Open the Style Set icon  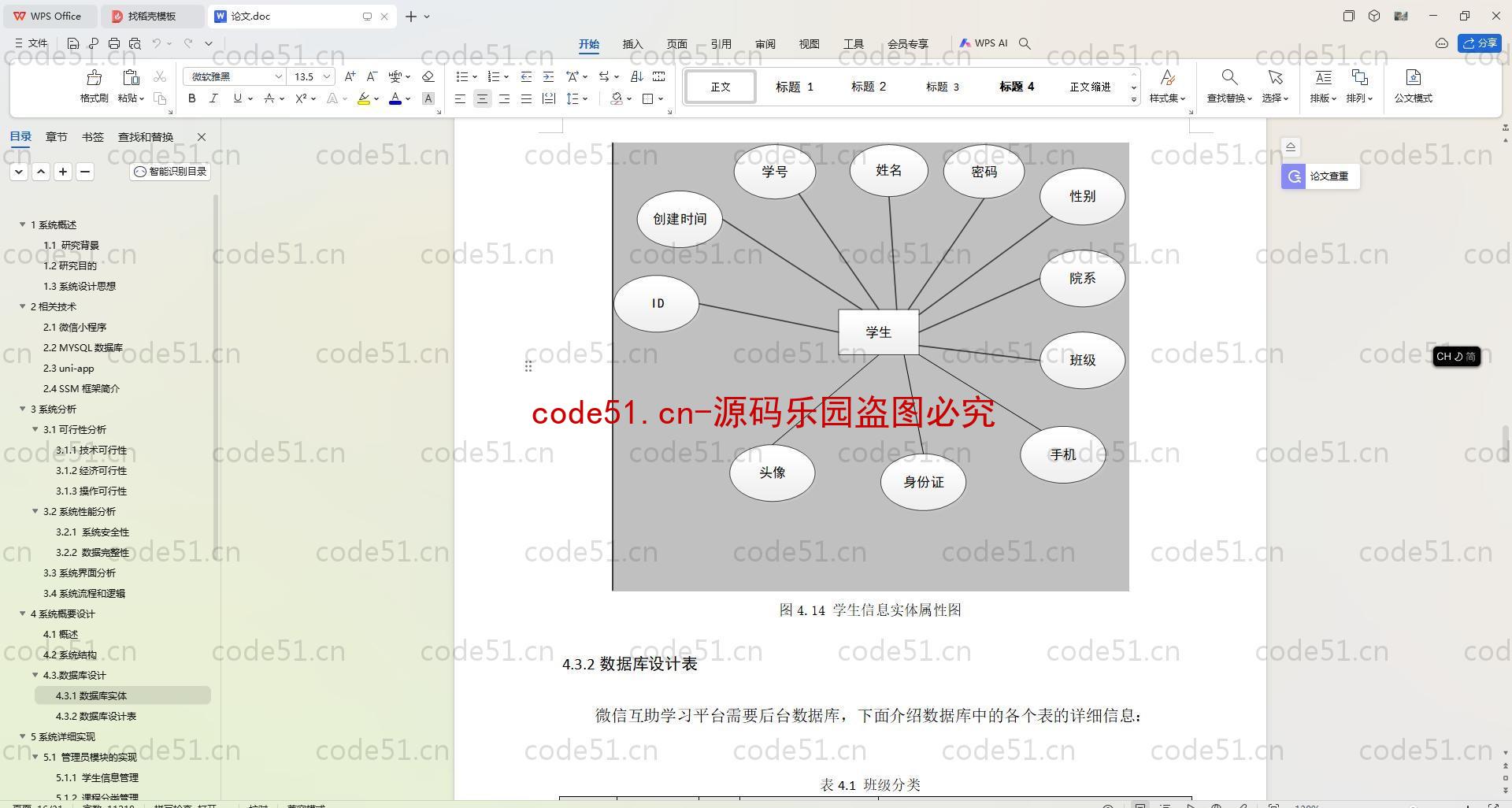point(1168,77)
